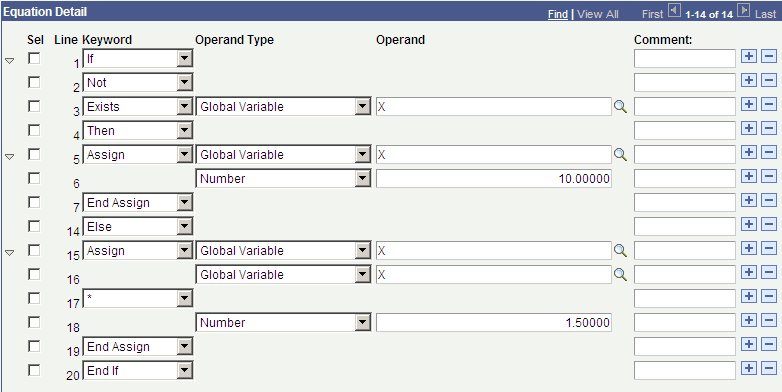This screenshot has height=392, width=782.
Task: Select line 1 checkbox
Action: pyautogui.click(x=34, y=58)
